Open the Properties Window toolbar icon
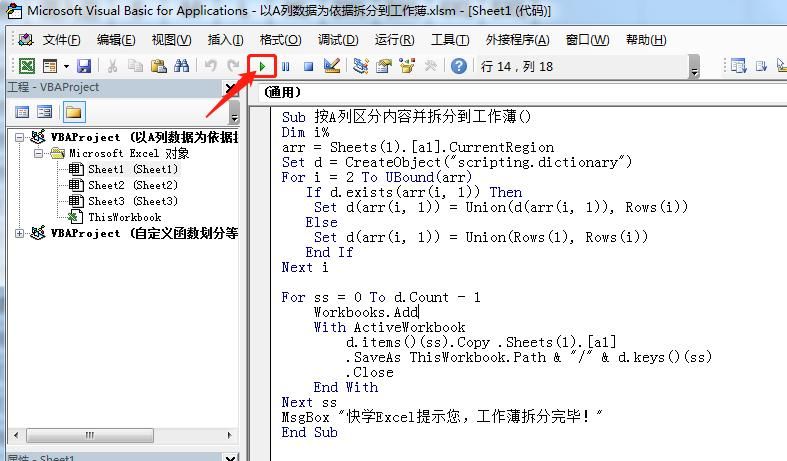This screenshot has width=787, height=461. coord(384,66)
